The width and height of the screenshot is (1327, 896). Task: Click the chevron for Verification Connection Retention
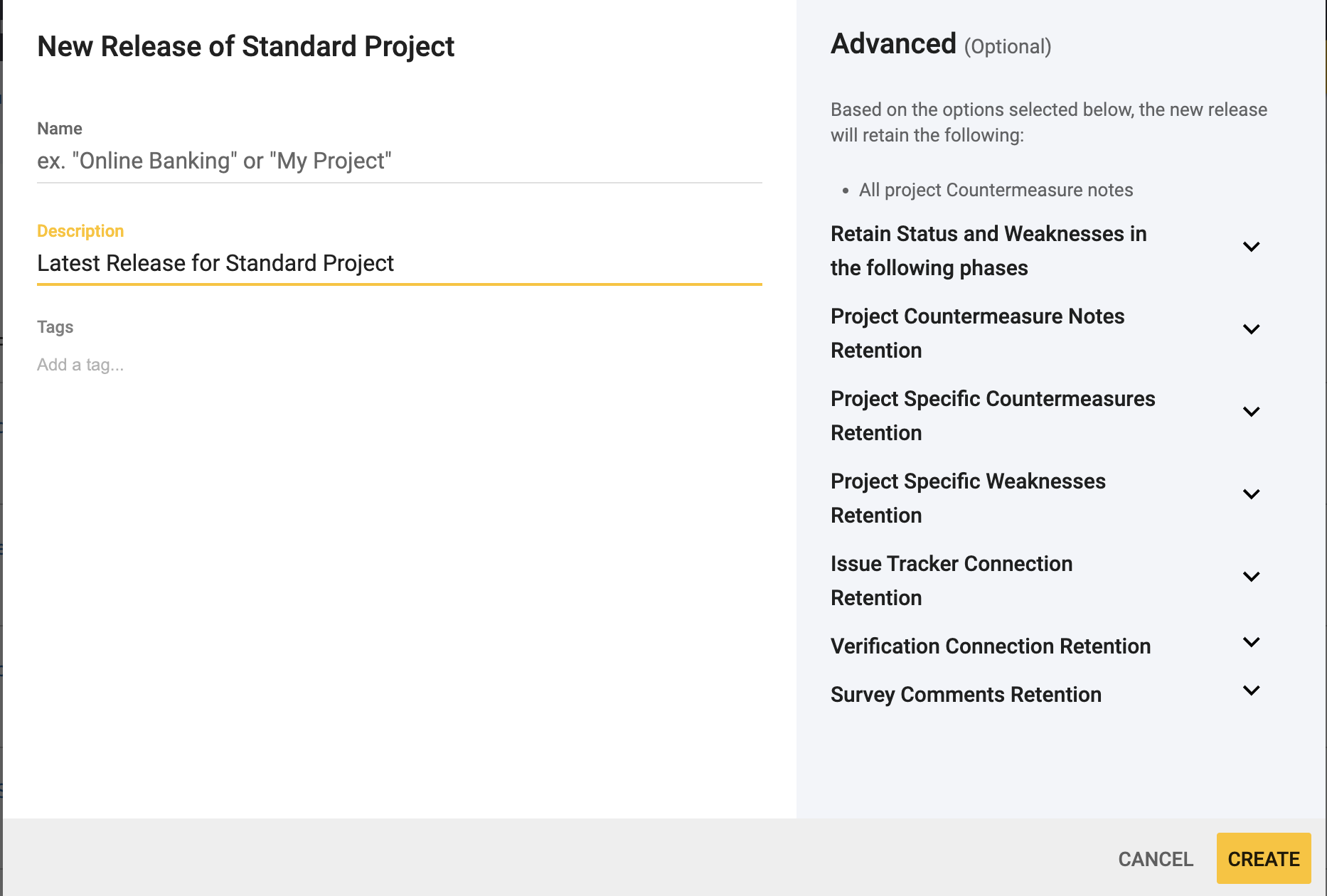[1251, 642]
